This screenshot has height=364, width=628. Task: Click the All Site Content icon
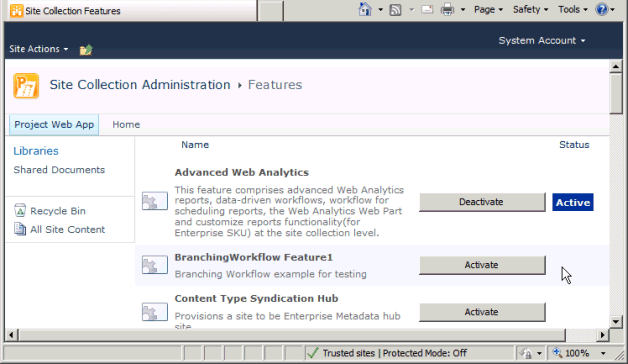tap(20, 229)
